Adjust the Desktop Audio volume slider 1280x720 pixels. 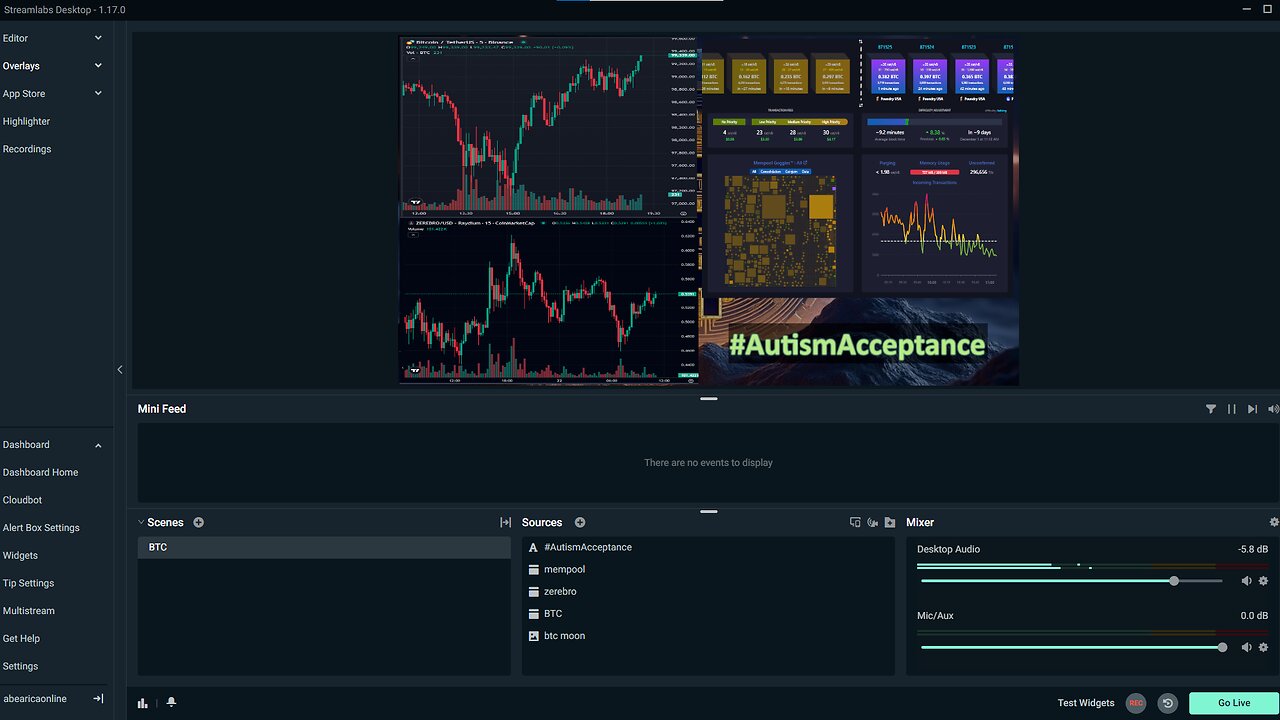1071,581
